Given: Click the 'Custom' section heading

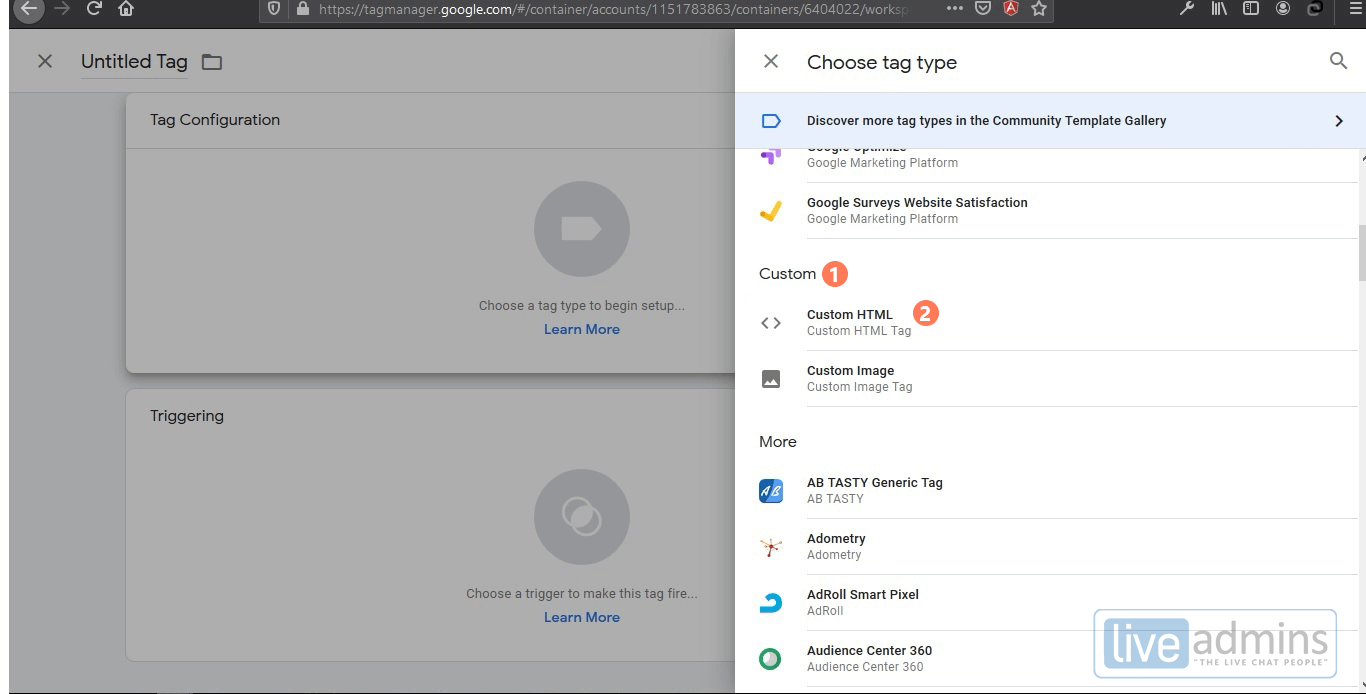Looking at the screenshot, I should click(x=788, y=274).
